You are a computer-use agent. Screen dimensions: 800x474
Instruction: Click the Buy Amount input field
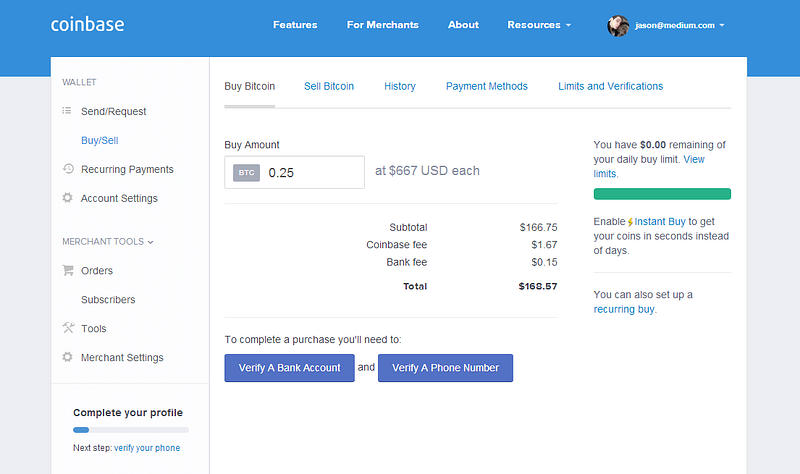click(294, 172)
